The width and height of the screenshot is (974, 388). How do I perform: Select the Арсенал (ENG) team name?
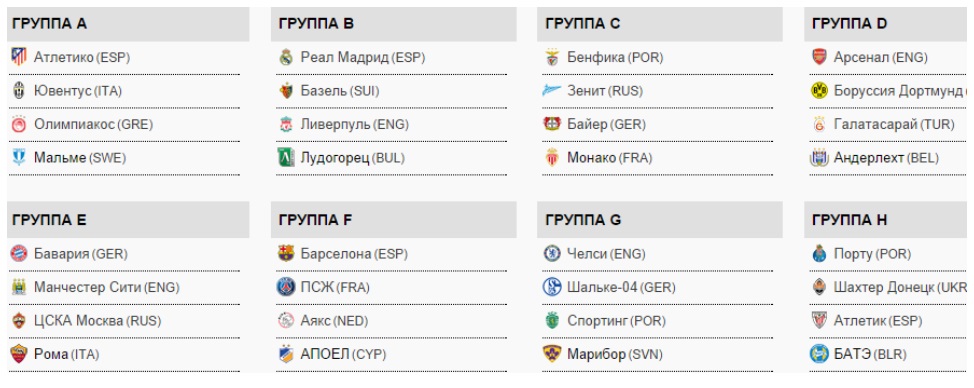point(880,58)
